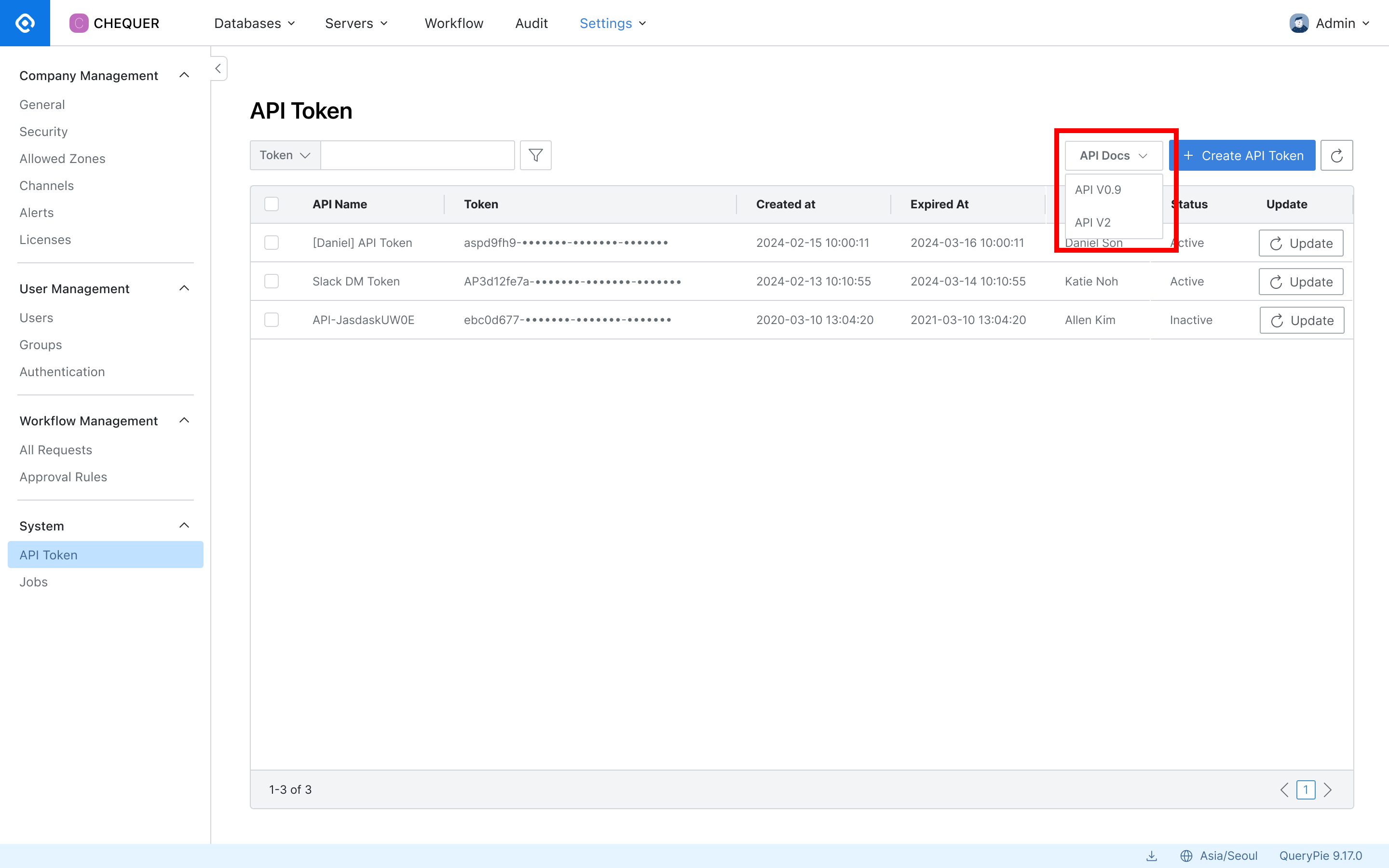
Task: Go to next page arrow
Action: click(1328, 789)
